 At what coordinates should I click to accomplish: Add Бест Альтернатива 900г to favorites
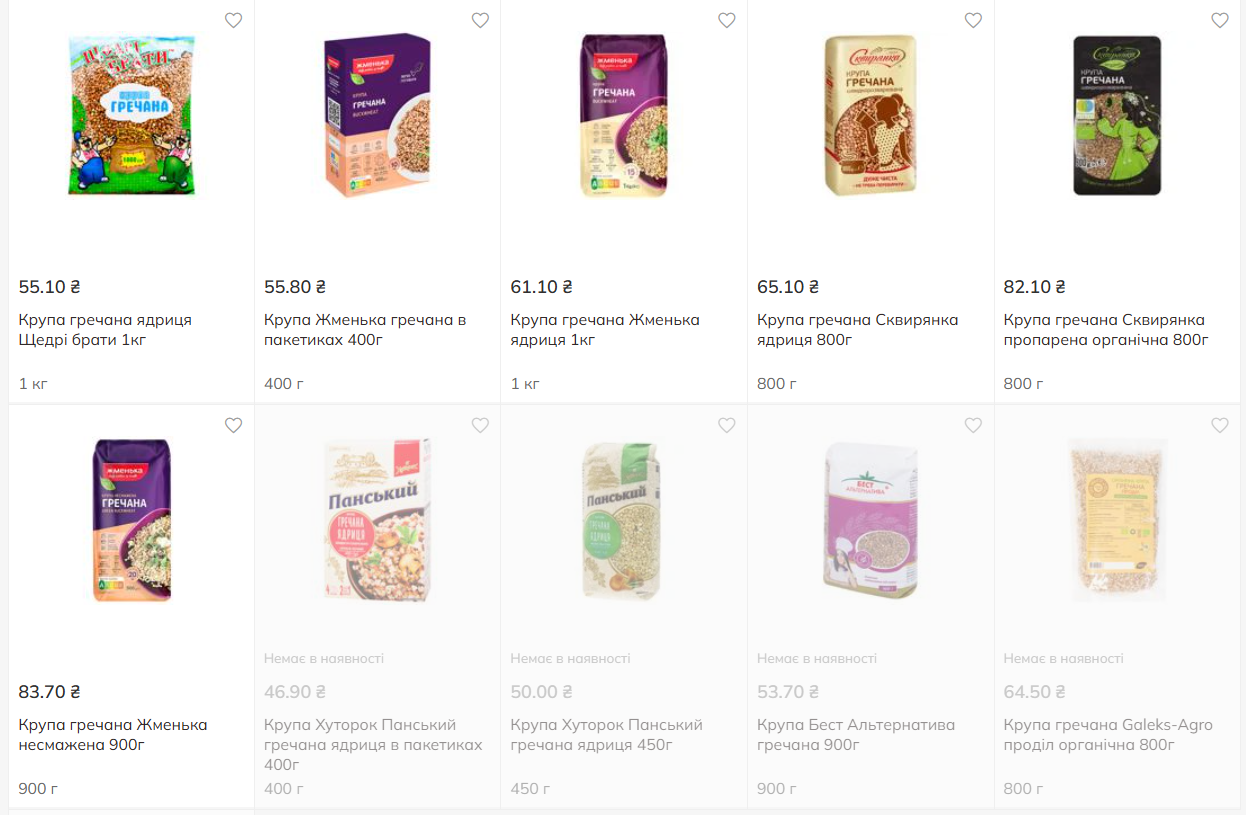pos(973,425)
